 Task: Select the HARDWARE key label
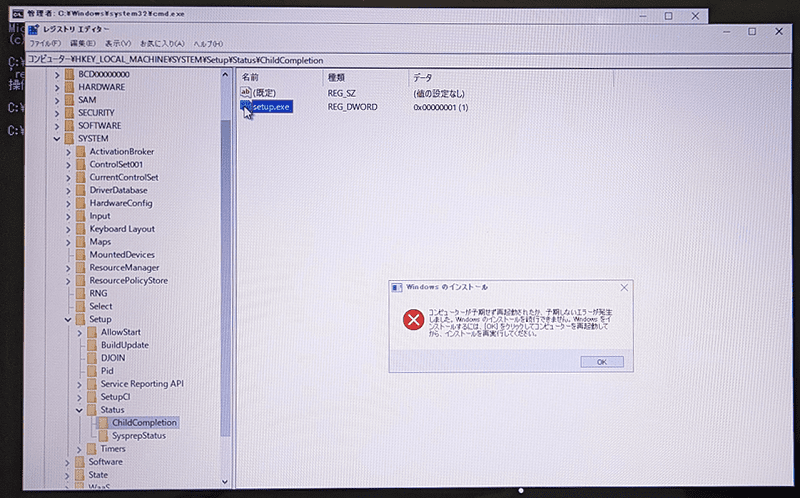point(102,87)
